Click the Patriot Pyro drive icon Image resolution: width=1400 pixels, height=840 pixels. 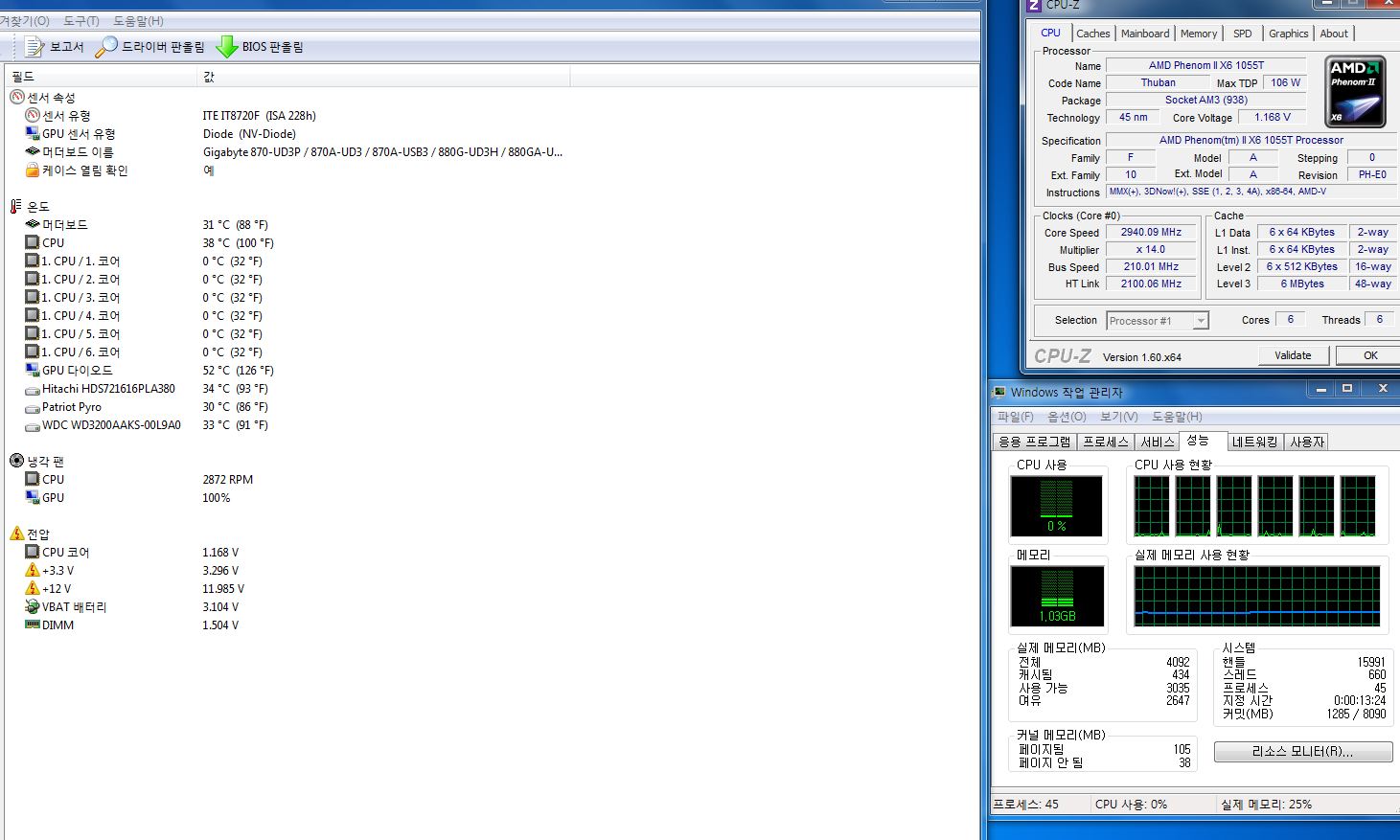[33, 407]
